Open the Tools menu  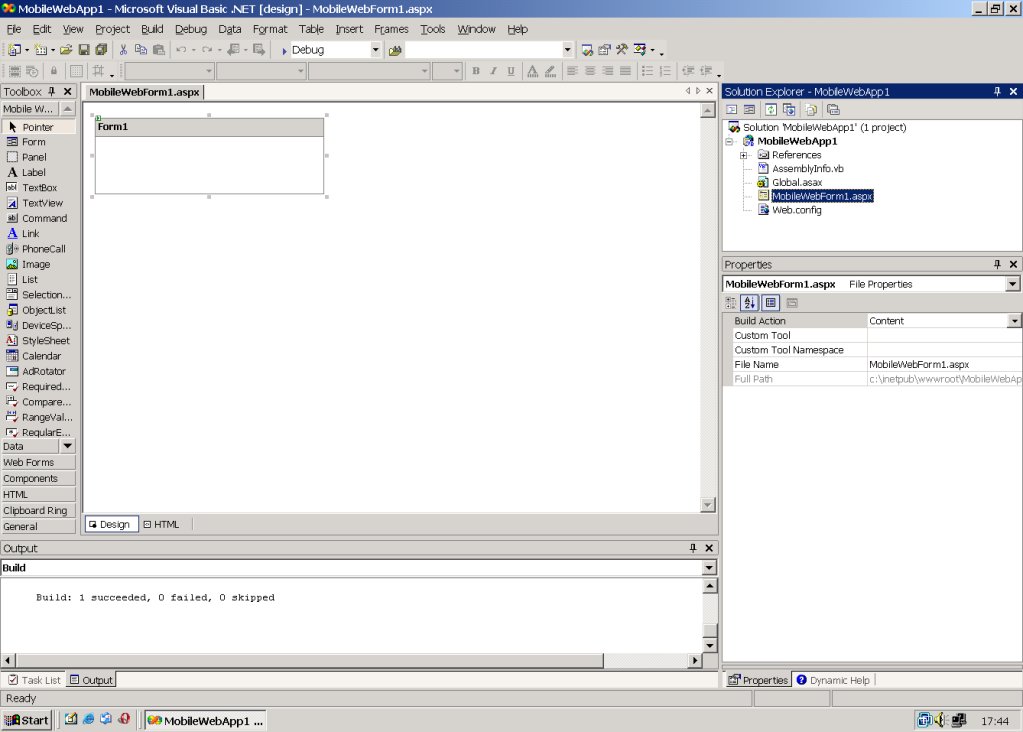point(433,29)
